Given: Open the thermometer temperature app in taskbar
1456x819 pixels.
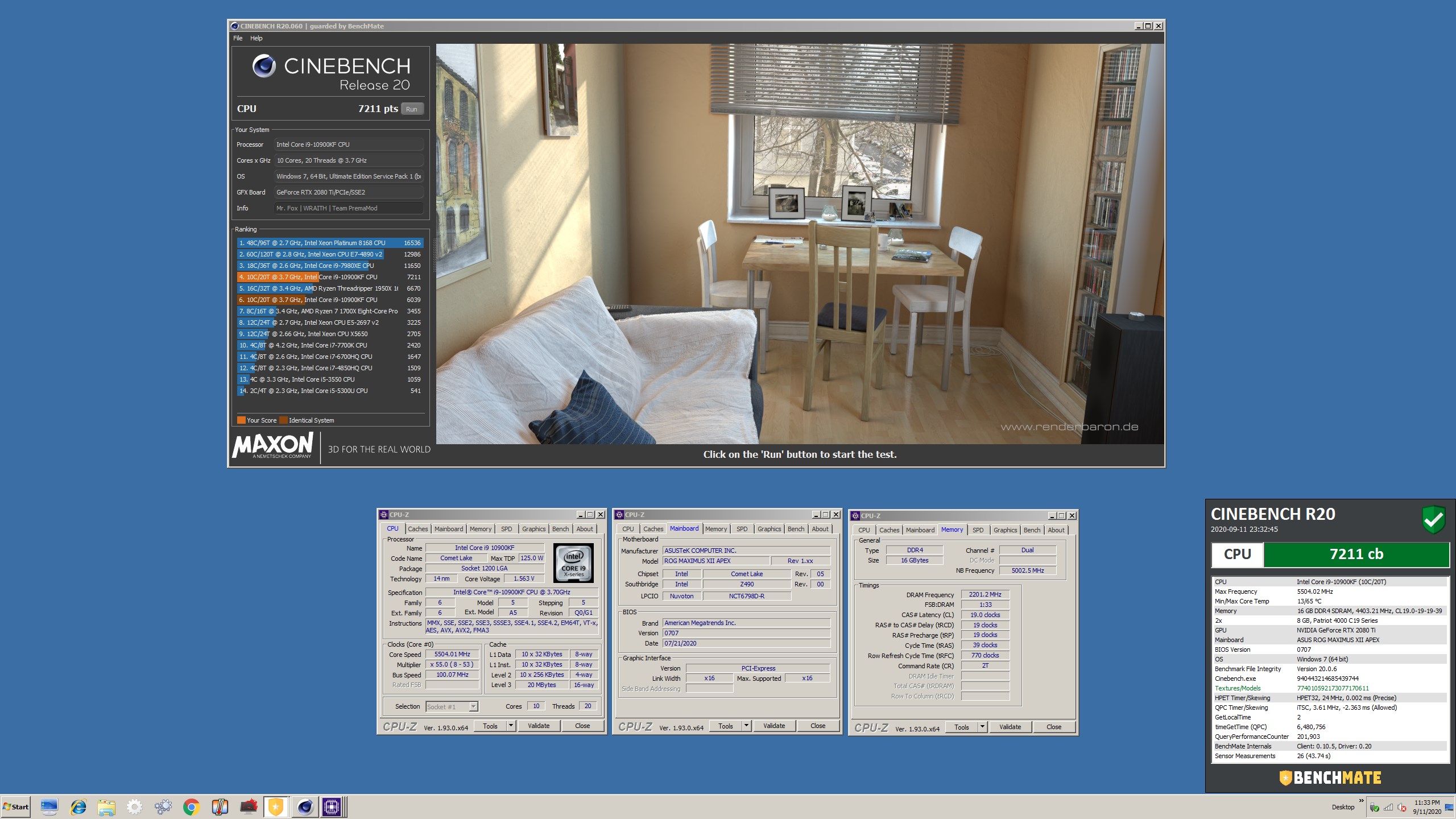Looking at the screenshot, I should pos(220,806).
